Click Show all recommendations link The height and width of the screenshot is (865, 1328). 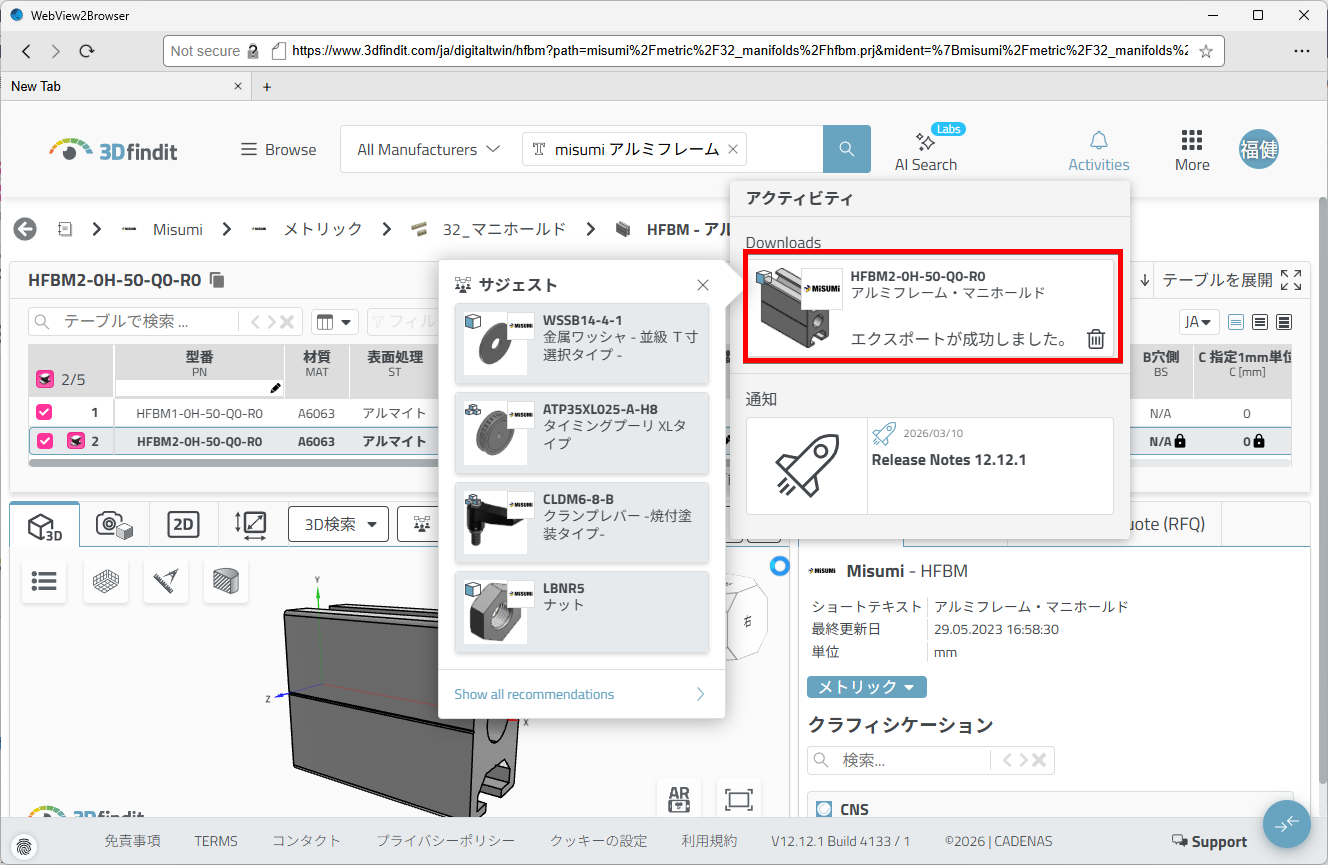534,694
